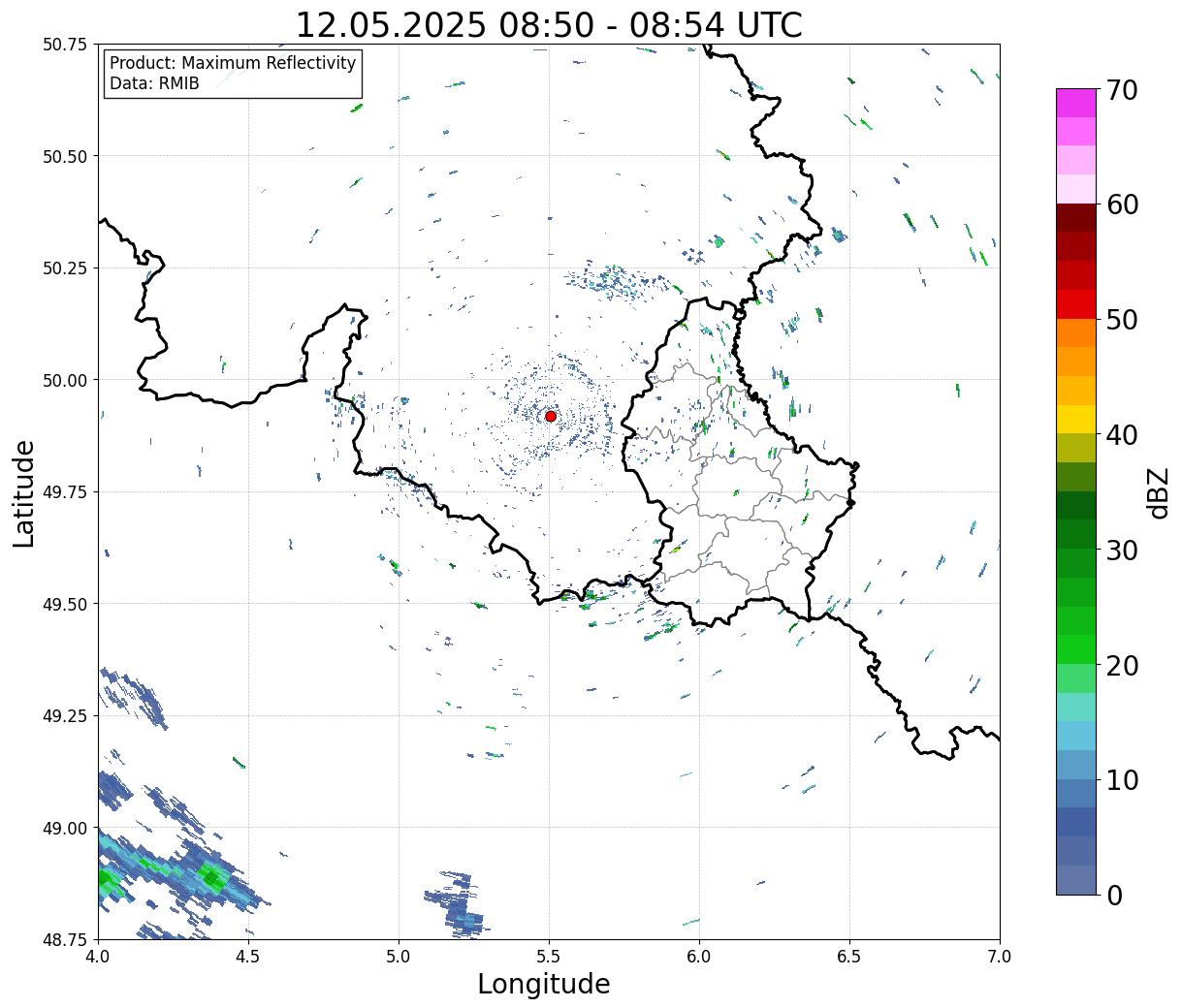Click the longitude tick label 6.5
This screenshot has width=1182, height=1008.
pos(849,957)
